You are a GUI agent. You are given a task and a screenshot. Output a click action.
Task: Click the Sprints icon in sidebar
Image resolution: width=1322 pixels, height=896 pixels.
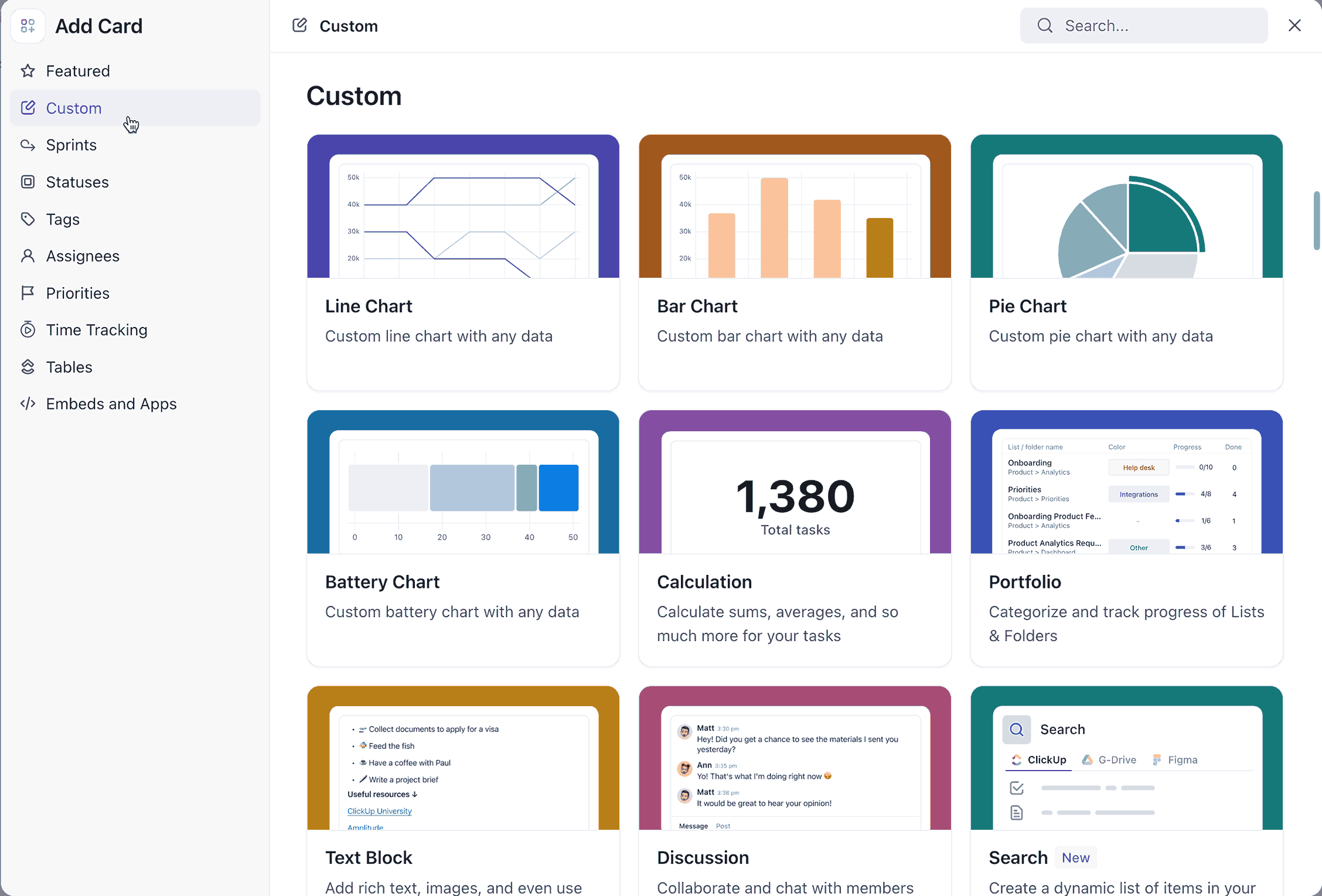pyautogui.click(x=28, y=145)
